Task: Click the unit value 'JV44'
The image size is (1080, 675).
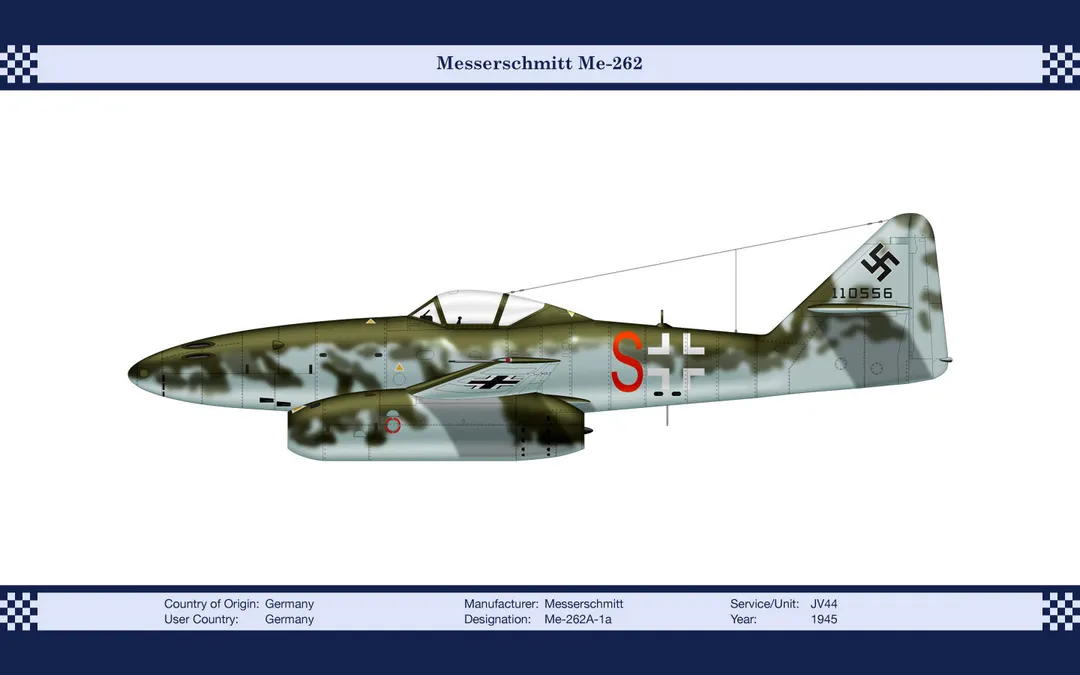Action: [x=824, y=604]
